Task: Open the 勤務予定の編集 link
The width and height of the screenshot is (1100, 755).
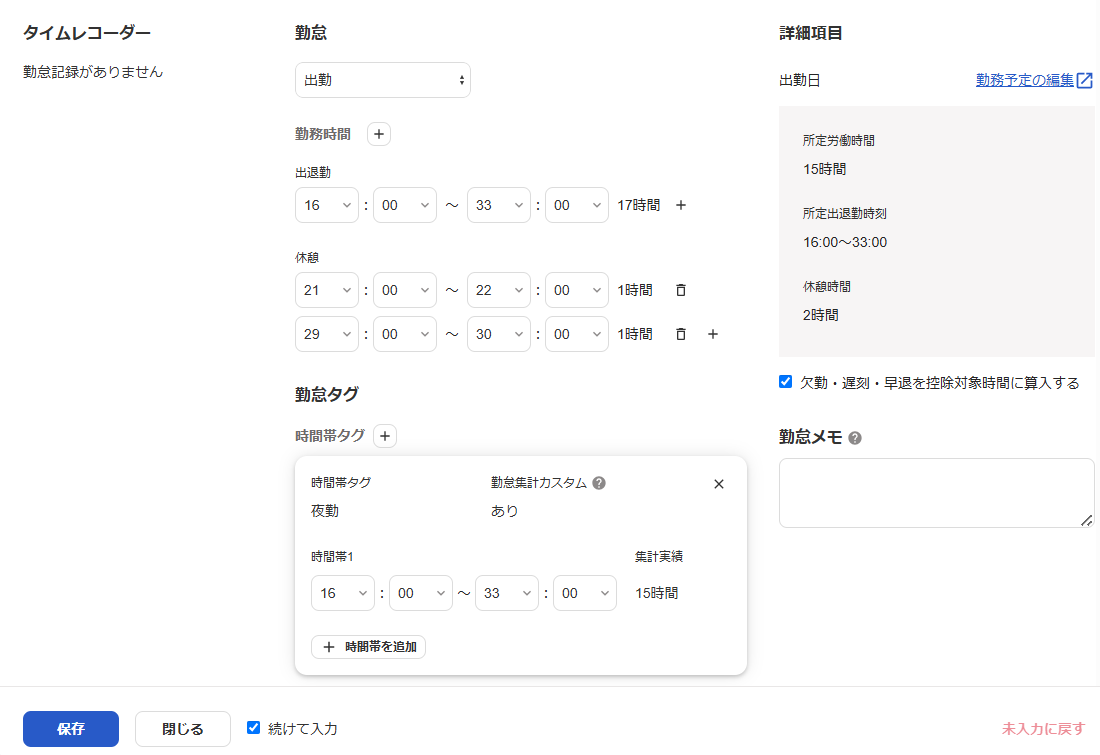Action: (x=1024, y=80)
